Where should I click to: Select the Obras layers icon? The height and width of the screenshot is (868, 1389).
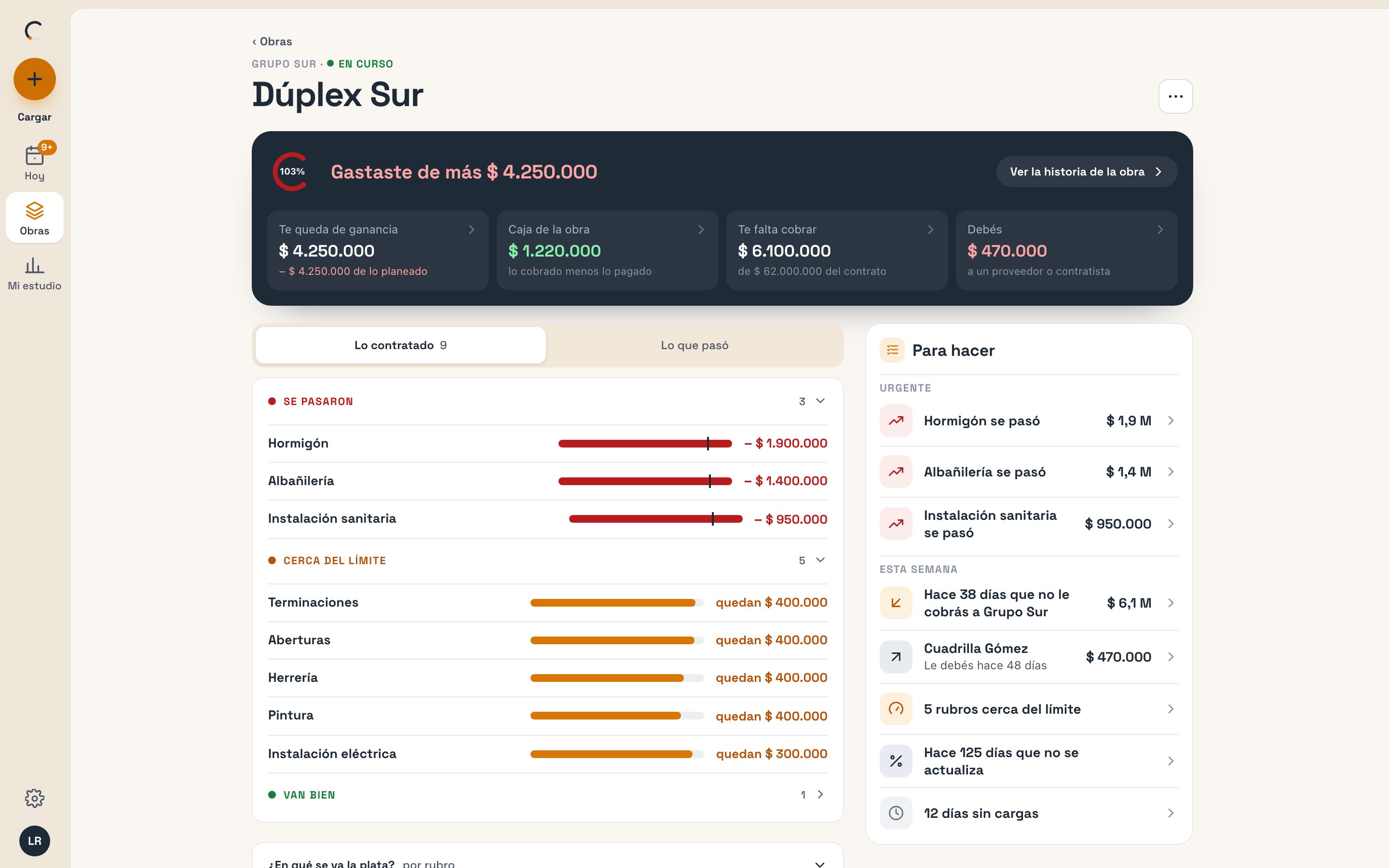click(34, 211)
